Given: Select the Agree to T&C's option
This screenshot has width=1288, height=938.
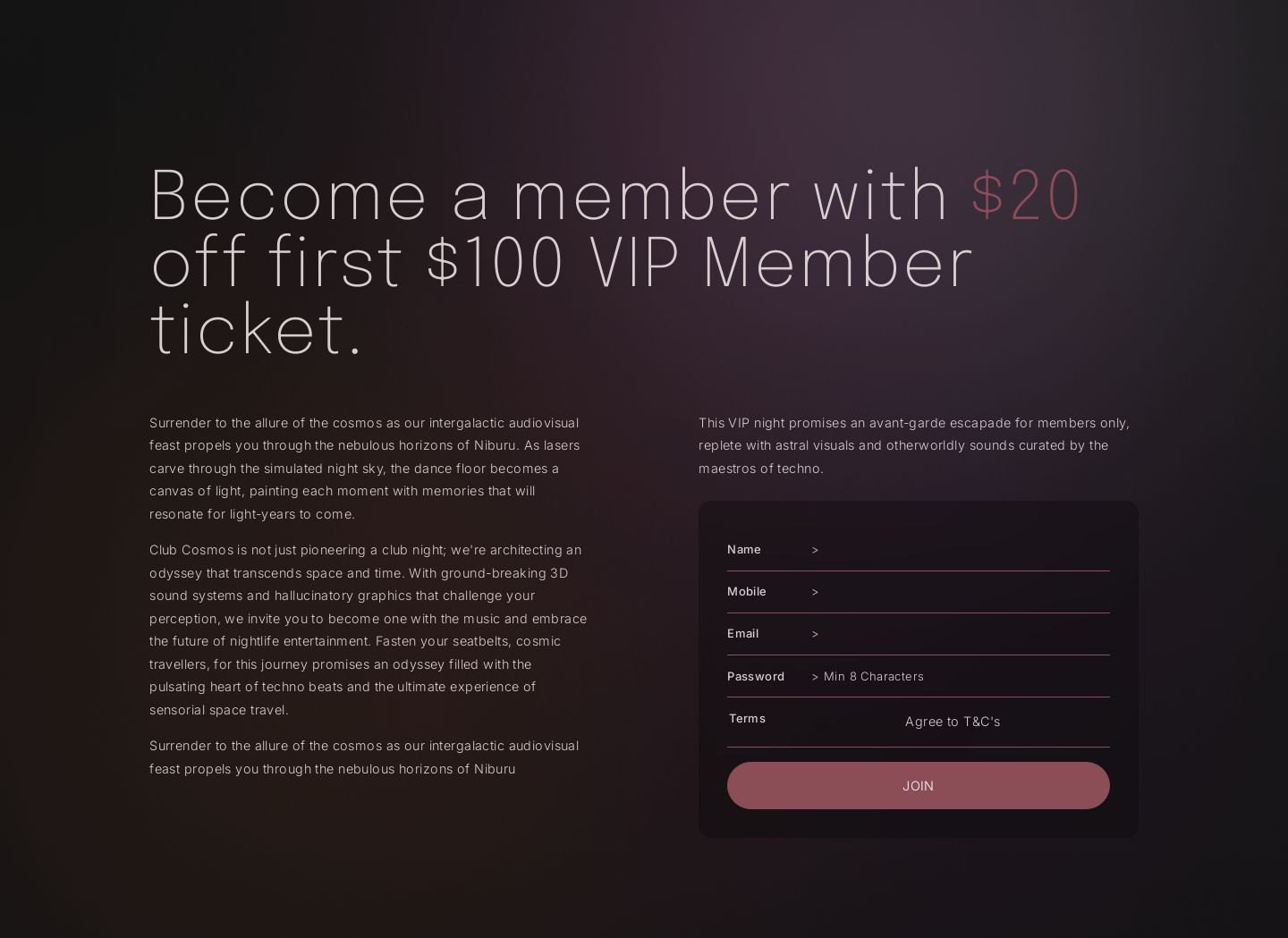Looking at the screenshot, I should [x=952, y=722].
